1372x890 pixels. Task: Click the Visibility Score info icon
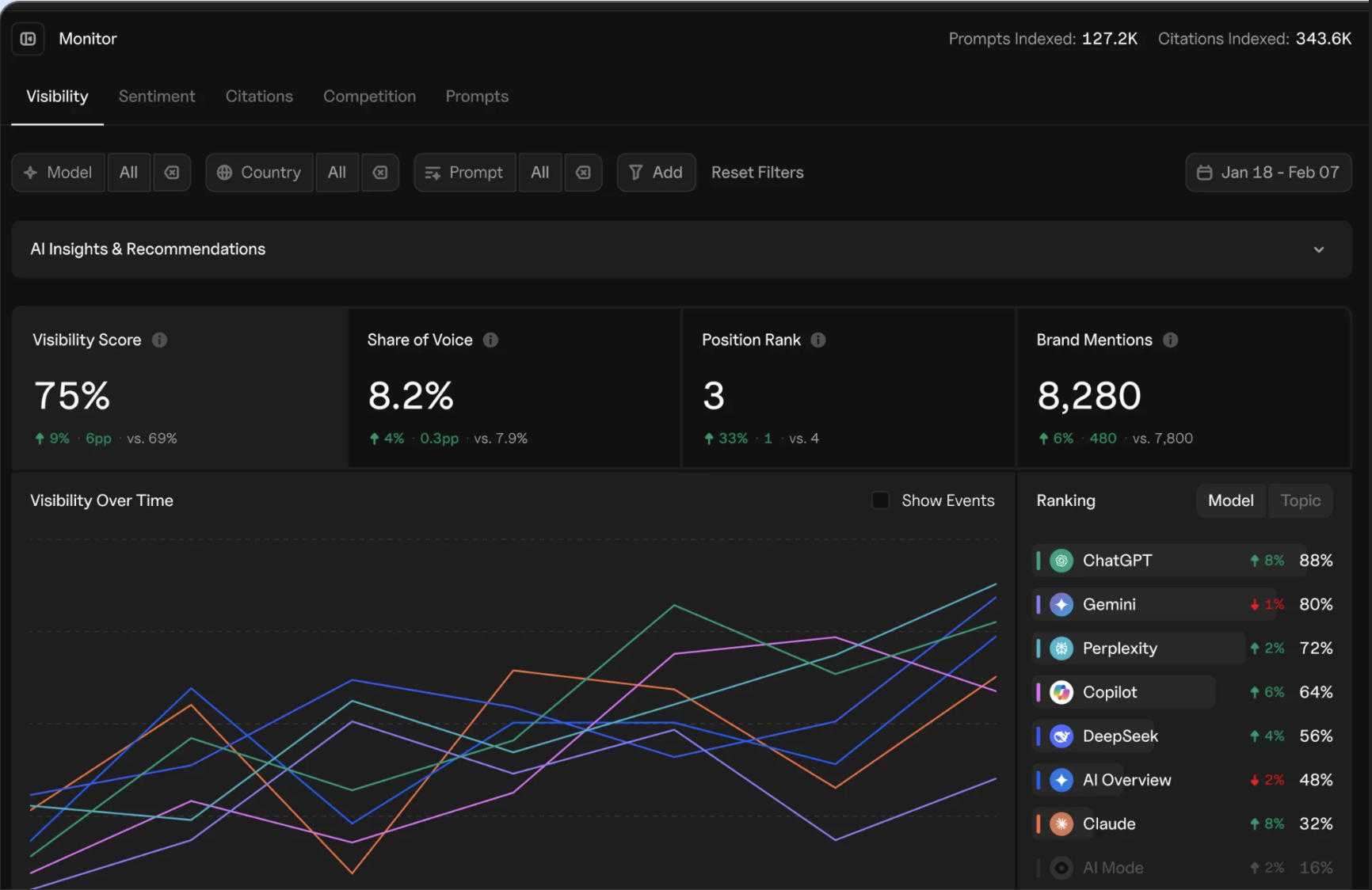tap(159, 340)
